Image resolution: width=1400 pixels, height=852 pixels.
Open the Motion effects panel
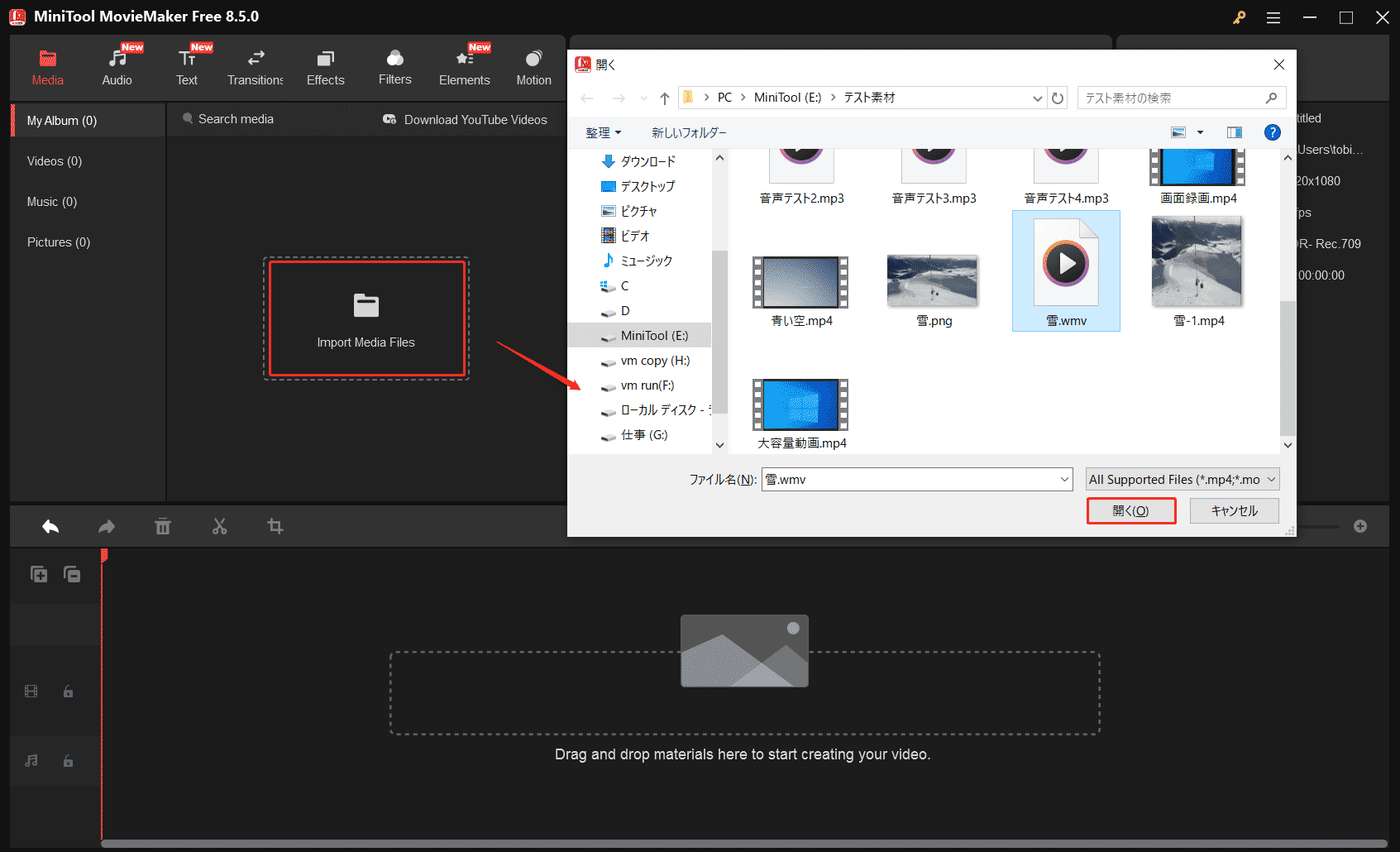coord(533,65)
